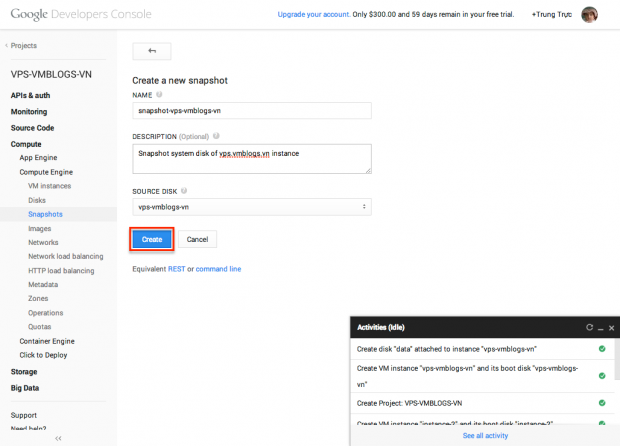
Task: Click the back arrow button
Action: (152, 51)
